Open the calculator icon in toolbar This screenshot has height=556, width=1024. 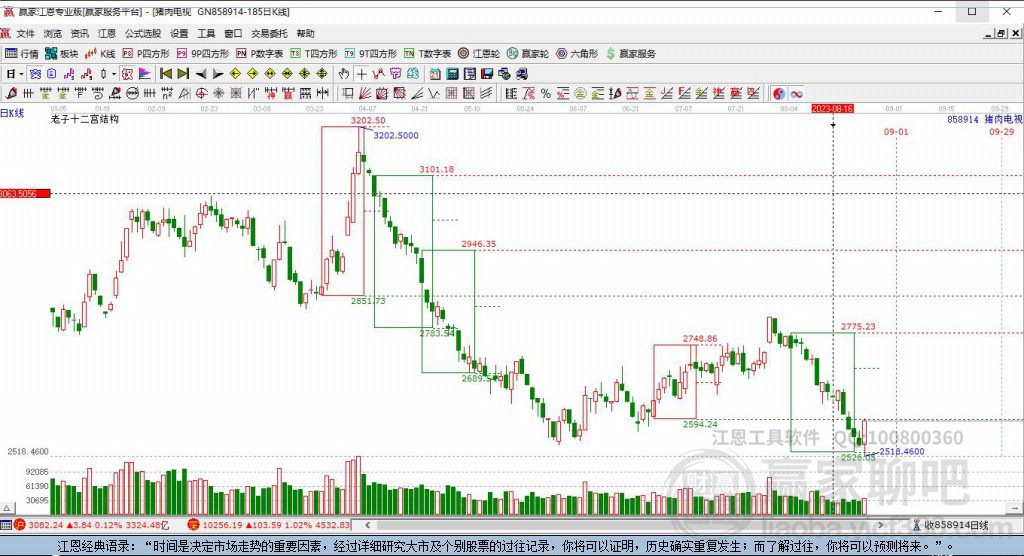pos(452,74)
